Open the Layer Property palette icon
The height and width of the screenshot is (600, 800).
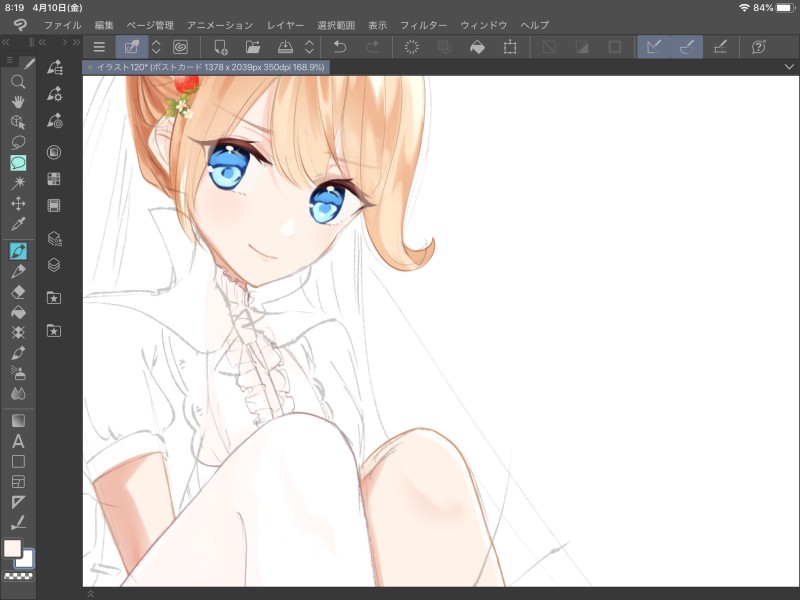54,238
